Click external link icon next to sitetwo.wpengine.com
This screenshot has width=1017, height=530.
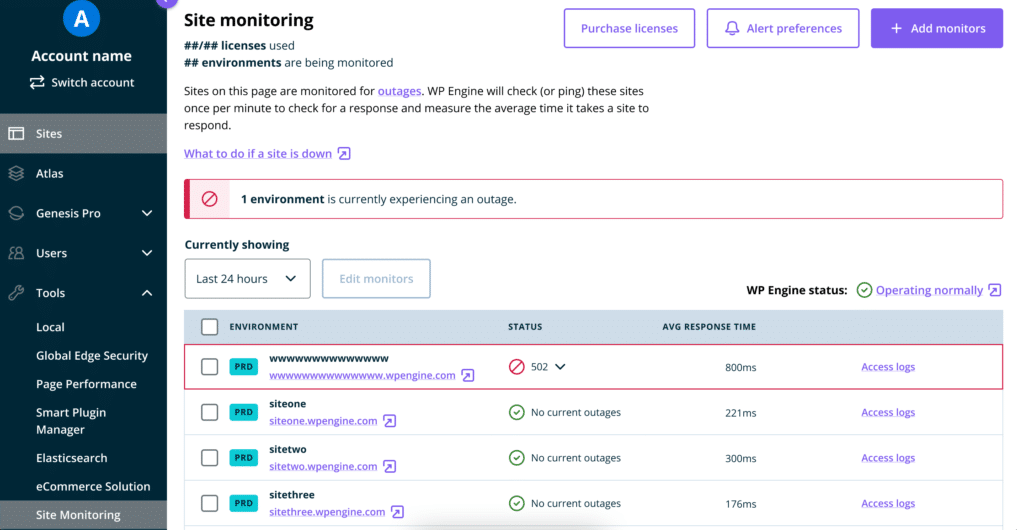tap(389, 466)
